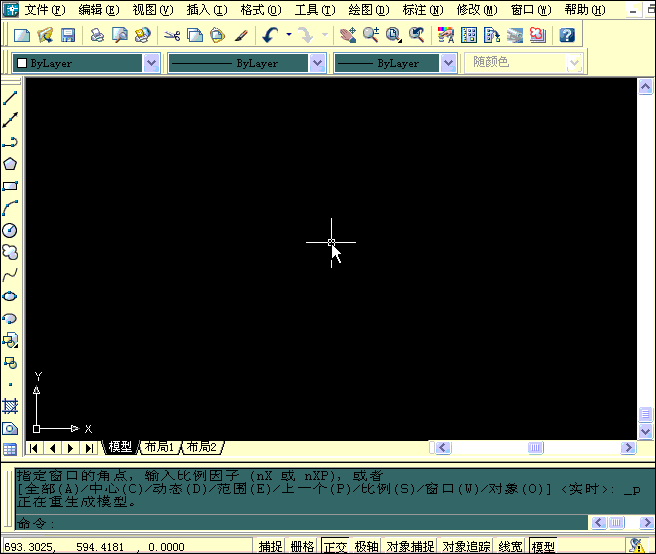Select the Zoom Realtime magnifier icon
656x554 pixels.
371,35
